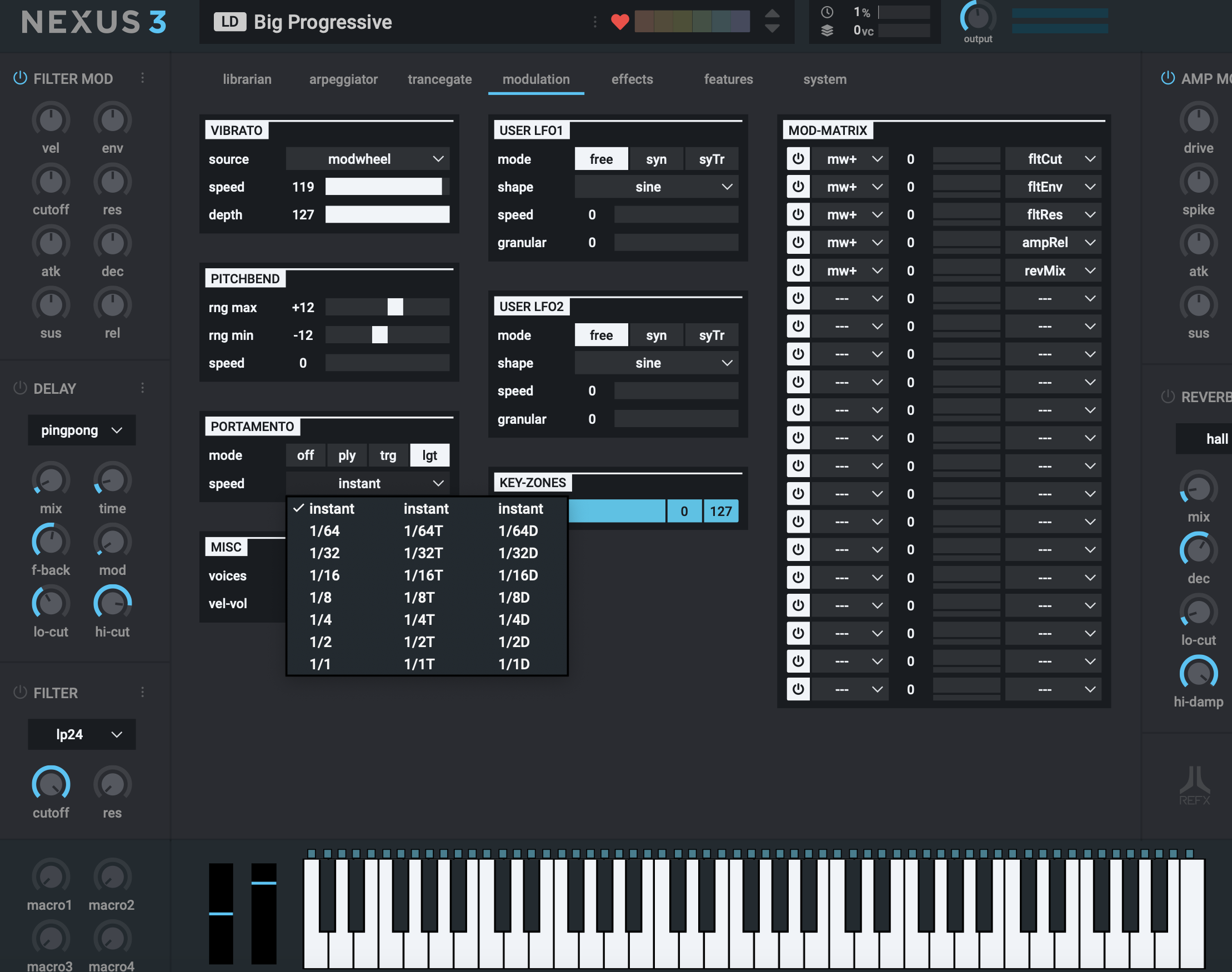Set portamento mode to trg
This screenshot has width=1232, height=972.
pyautogui.click(x=388, y=455)
